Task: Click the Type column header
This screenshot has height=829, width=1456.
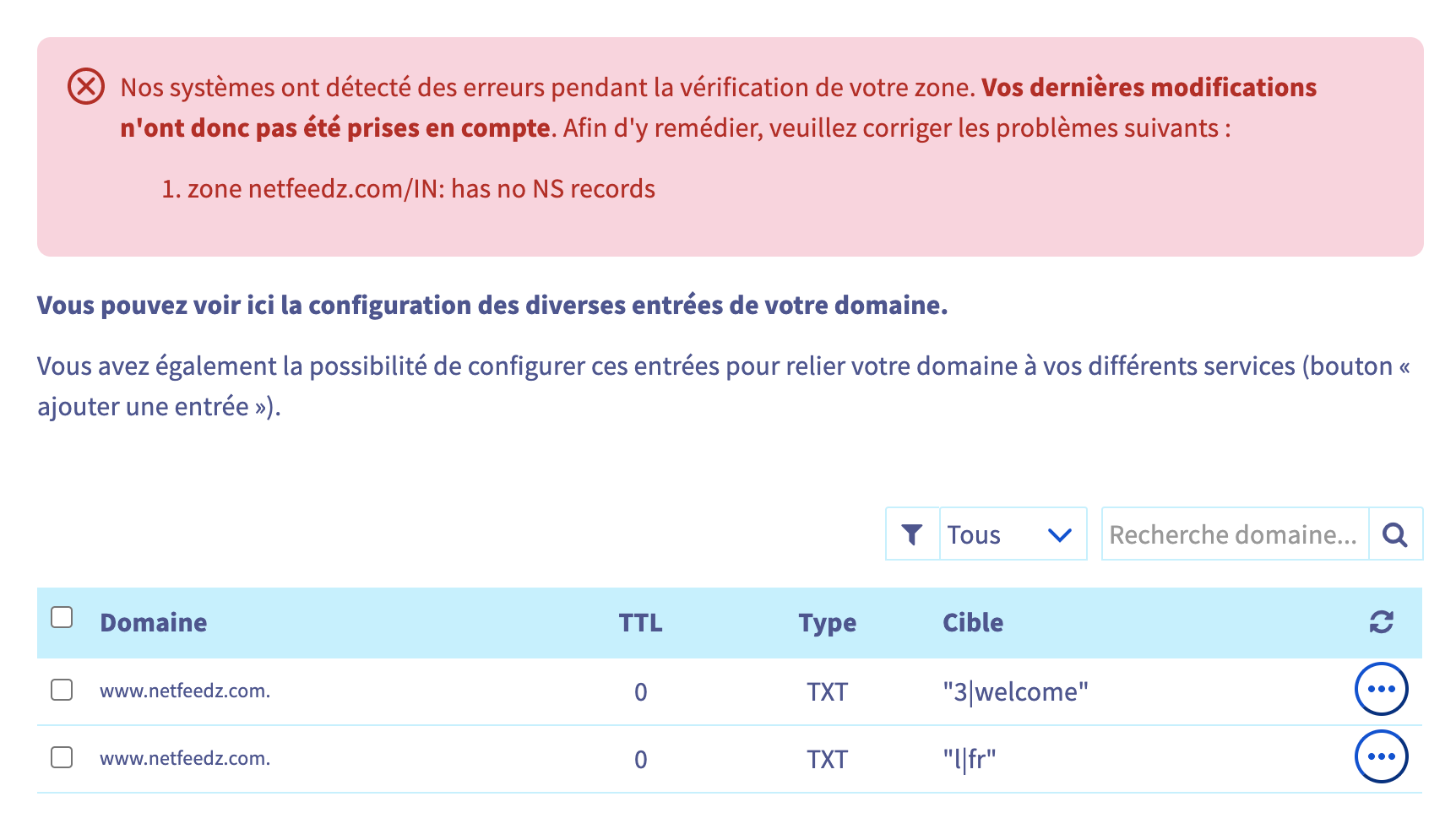Action: 827,623
